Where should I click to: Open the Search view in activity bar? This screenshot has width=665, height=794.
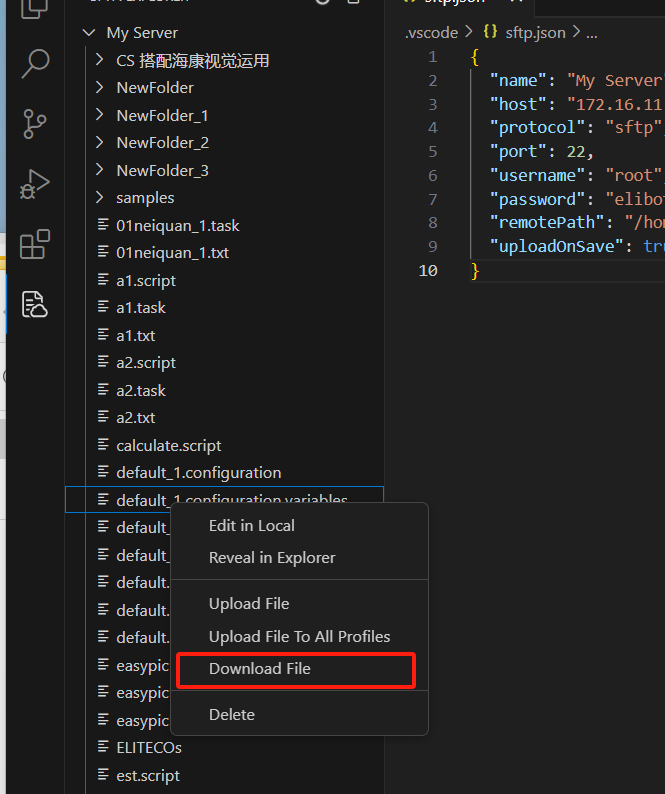click(x=35, y=63)
